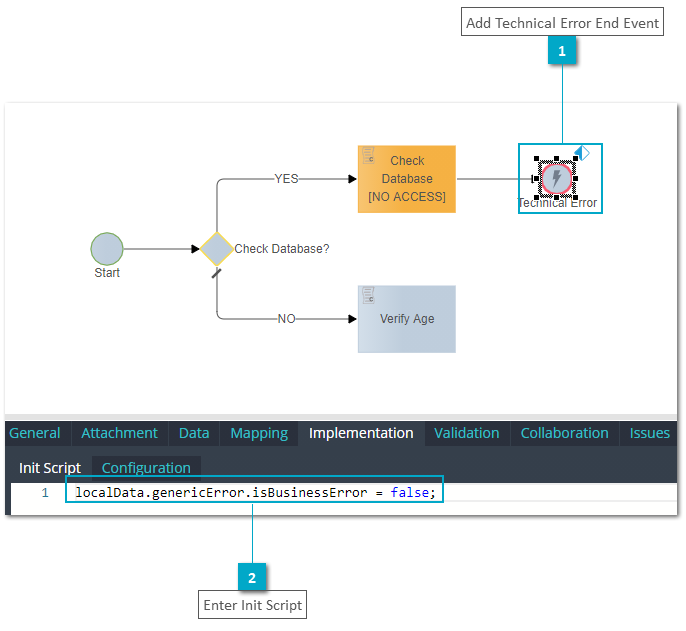Switch to the Issues tab

click(649, 433)
